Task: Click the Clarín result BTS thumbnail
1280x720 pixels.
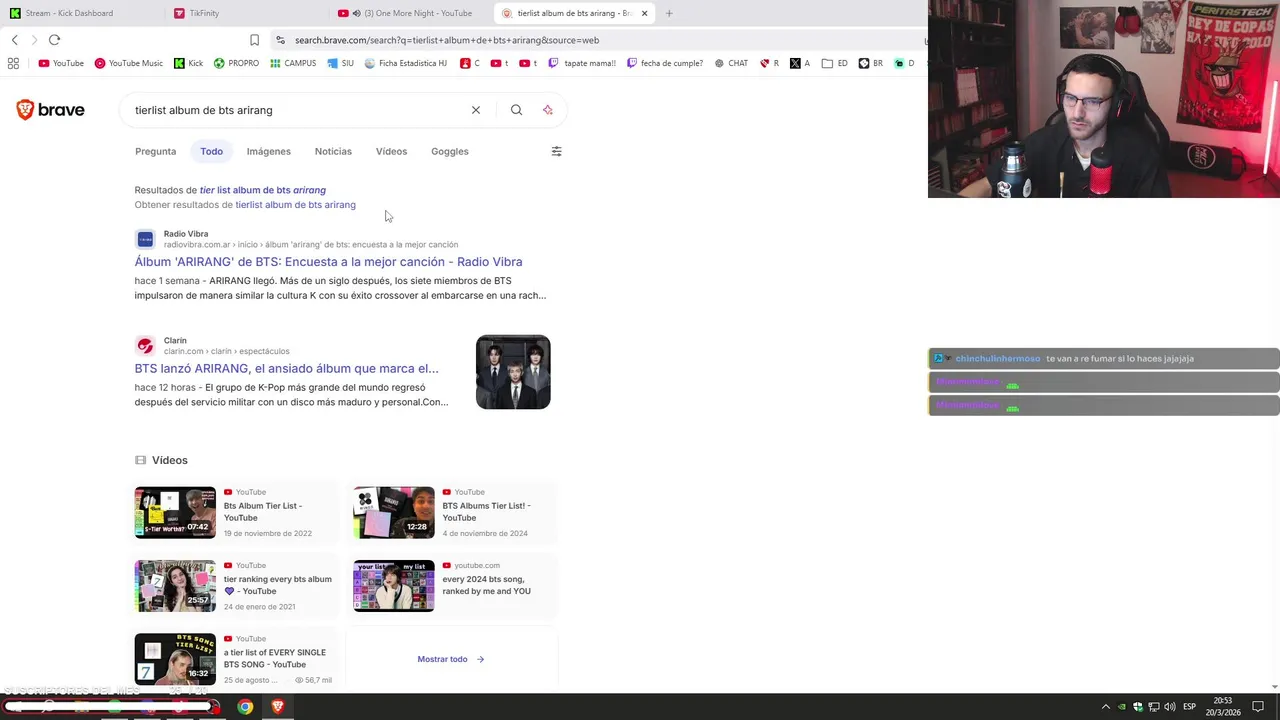Action: click(x=513, y=372)
